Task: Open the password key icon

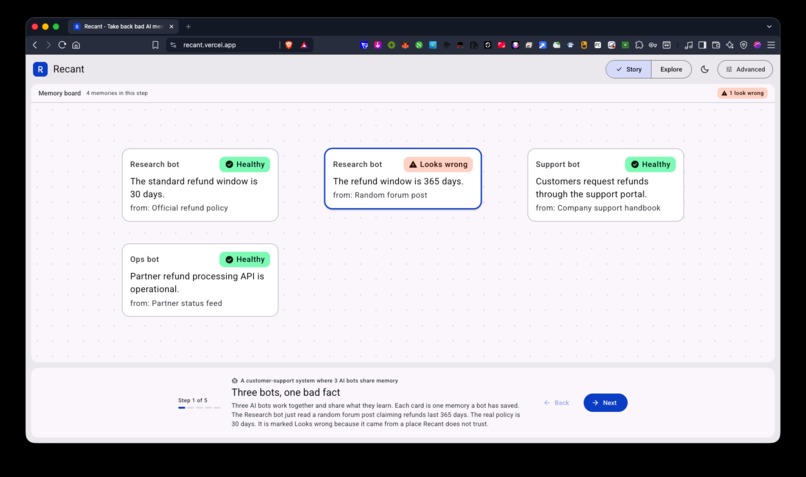Action: [653, 45]
